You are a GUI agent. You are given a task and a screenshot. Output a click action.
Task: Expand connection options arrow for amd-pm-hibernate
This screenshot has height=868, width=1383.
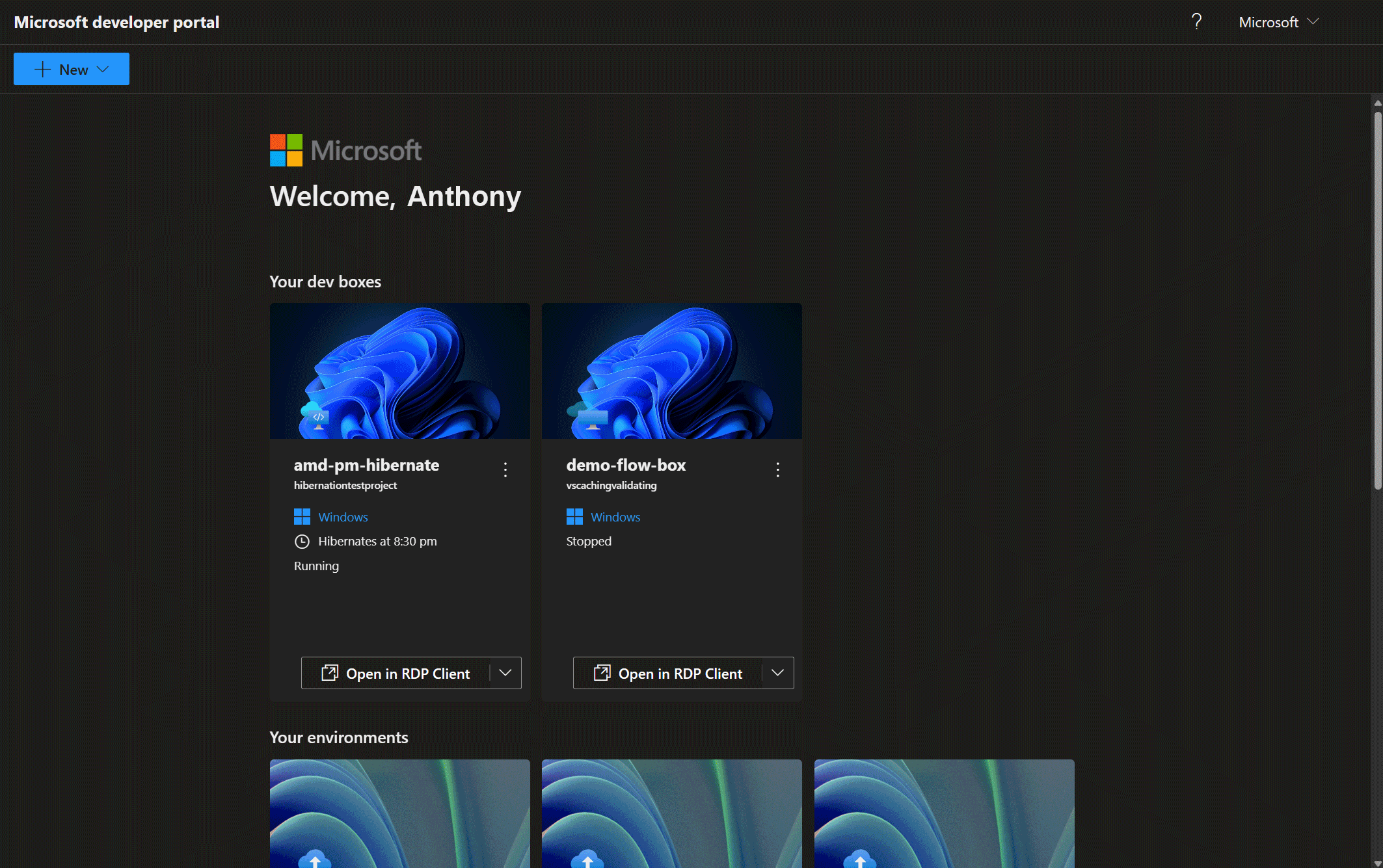click(505, 673)
